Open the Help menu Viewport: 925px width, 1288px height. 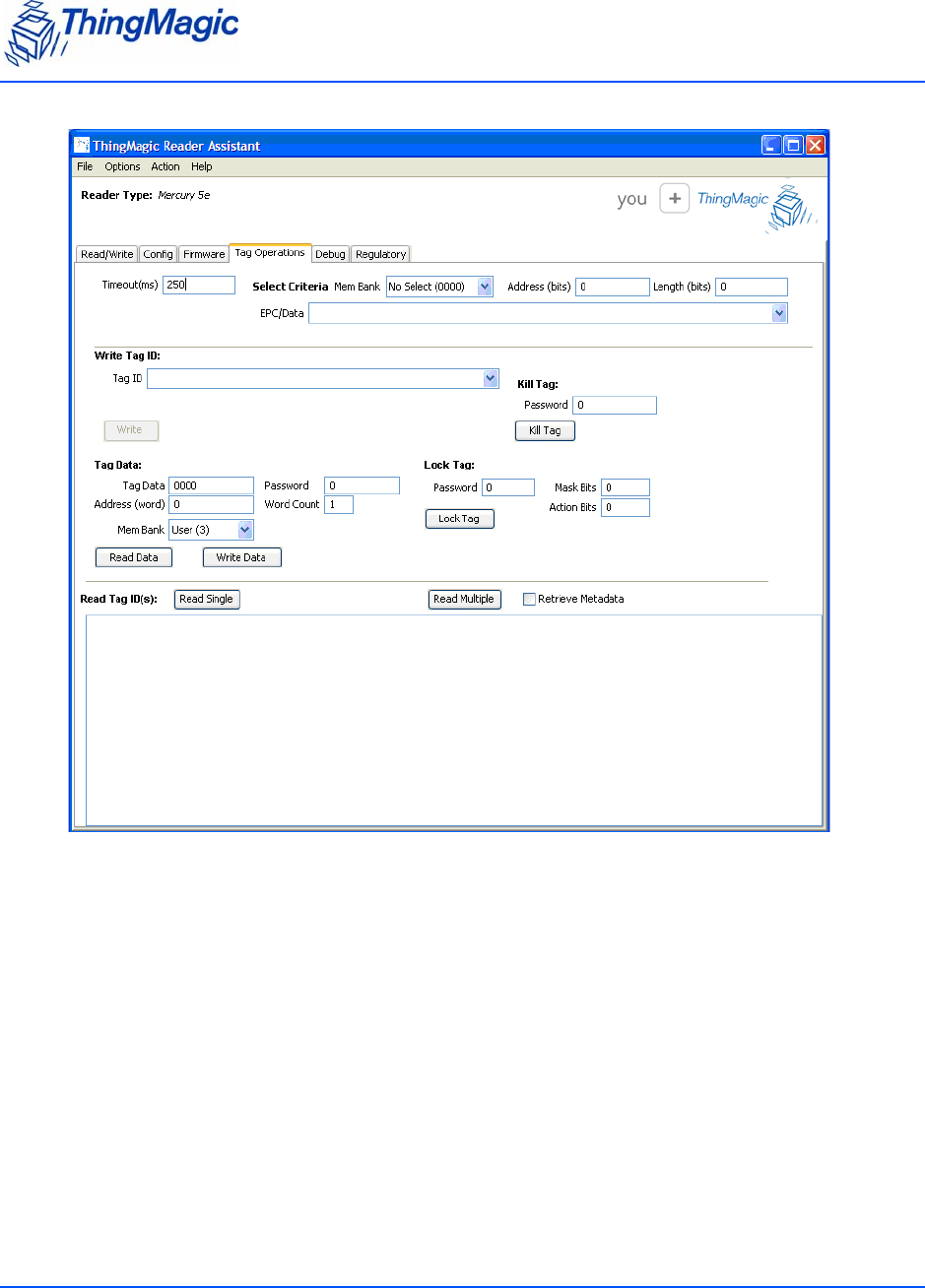pyautogui.click(x=202, y=166)
